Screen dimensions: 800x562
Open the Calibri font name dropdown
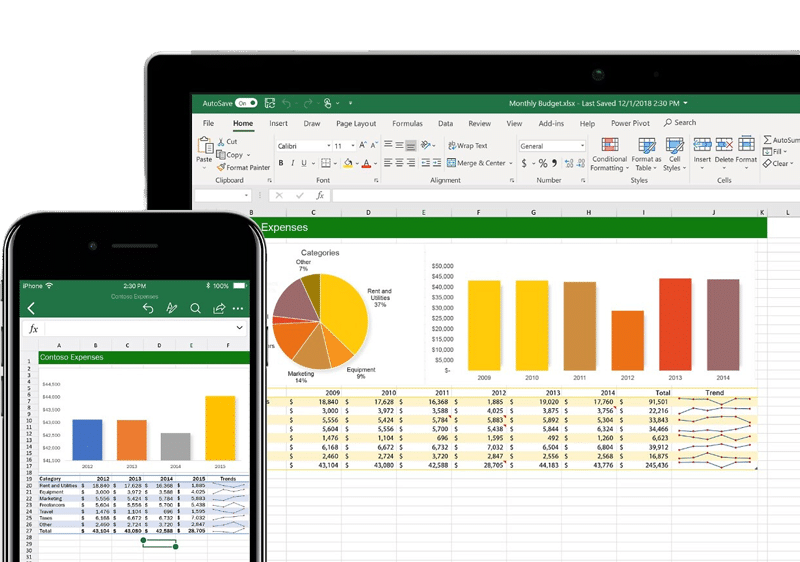(328, 146)
